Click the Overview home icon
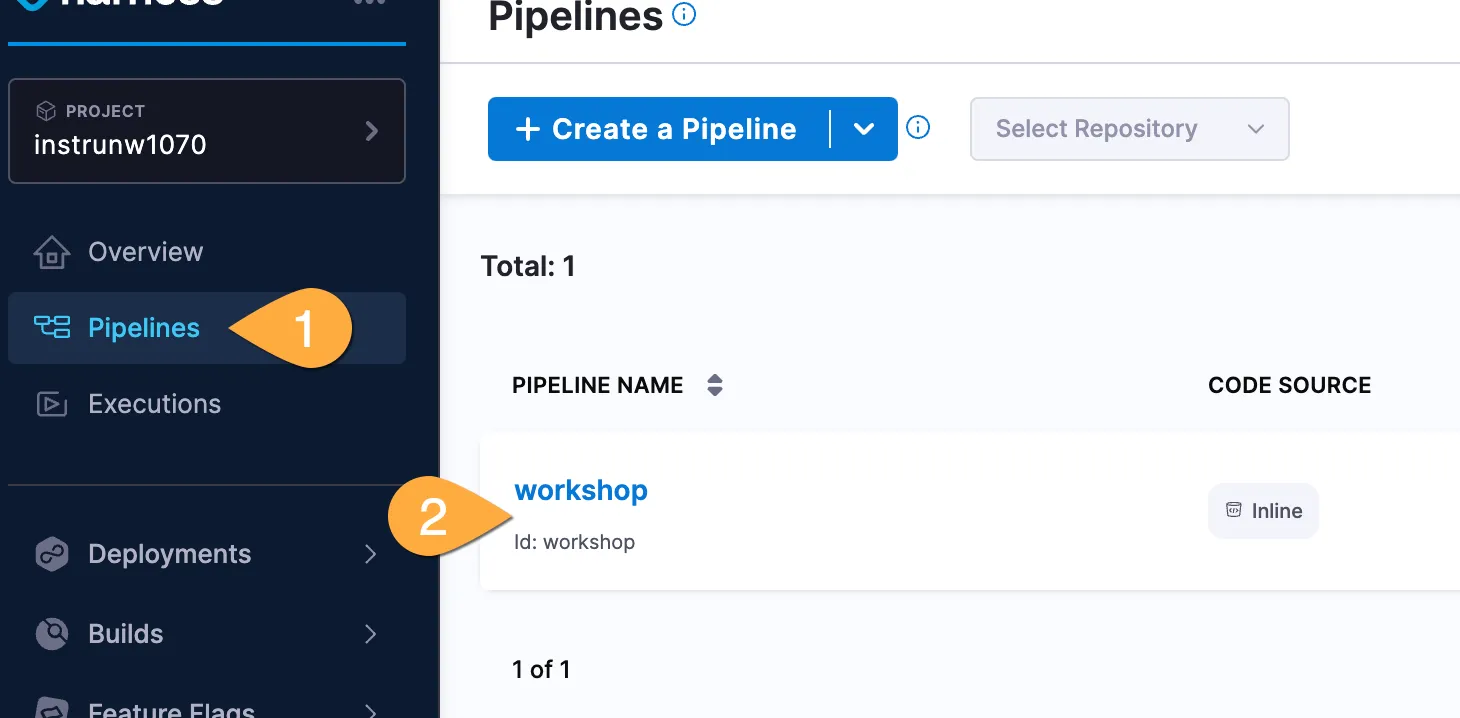This screenshot has height=718, width=1460. pos(52,252)
